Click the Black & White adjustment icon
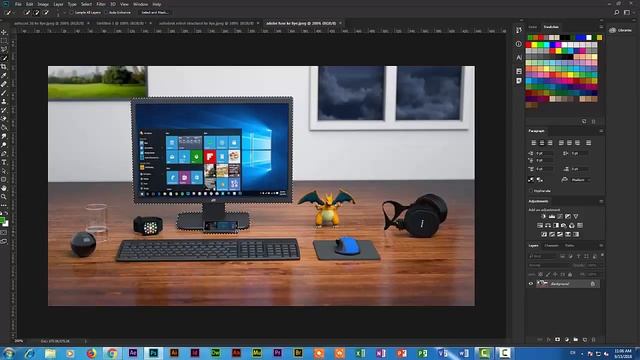This screenshot has height=360, width=640. pos(556,225)
